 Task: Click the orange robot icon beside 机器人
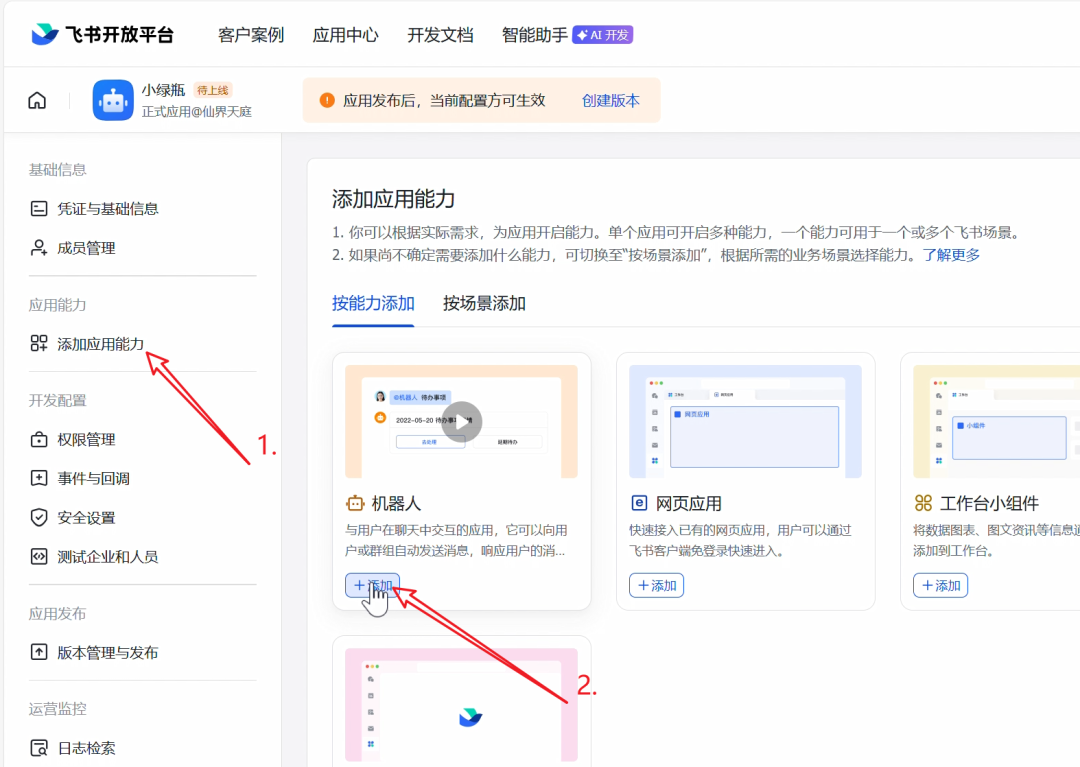355,503
